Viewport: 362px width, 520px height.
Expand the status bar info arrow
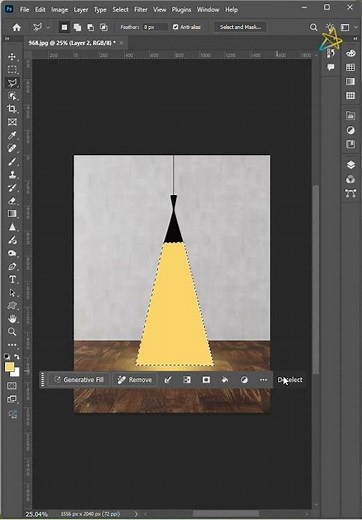coord(136,514)
